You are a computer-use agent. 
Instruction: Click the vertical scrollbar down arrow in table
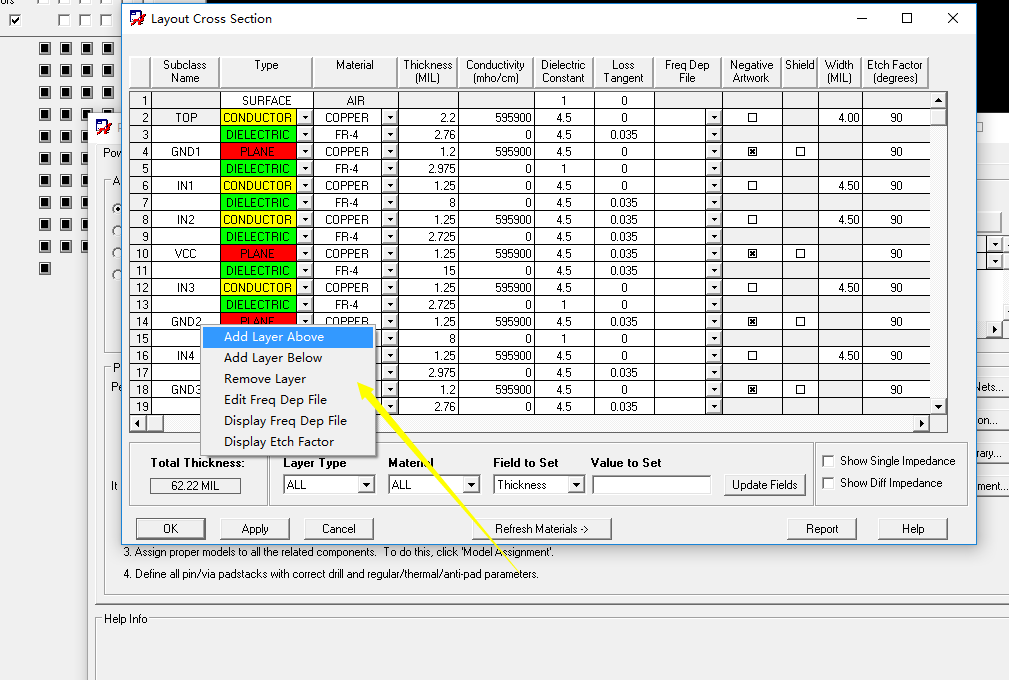pyautogui.click(x=938, y=406)
